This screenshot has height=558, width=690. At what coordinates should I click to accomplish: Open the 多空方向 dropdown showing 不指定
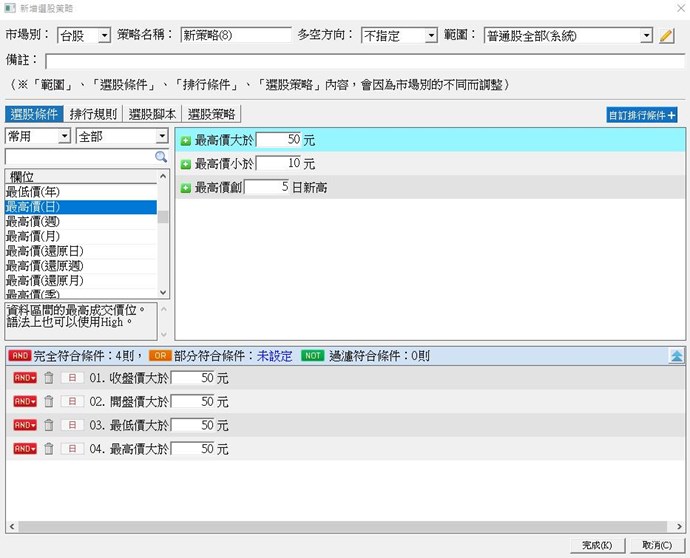pos(400,36)
